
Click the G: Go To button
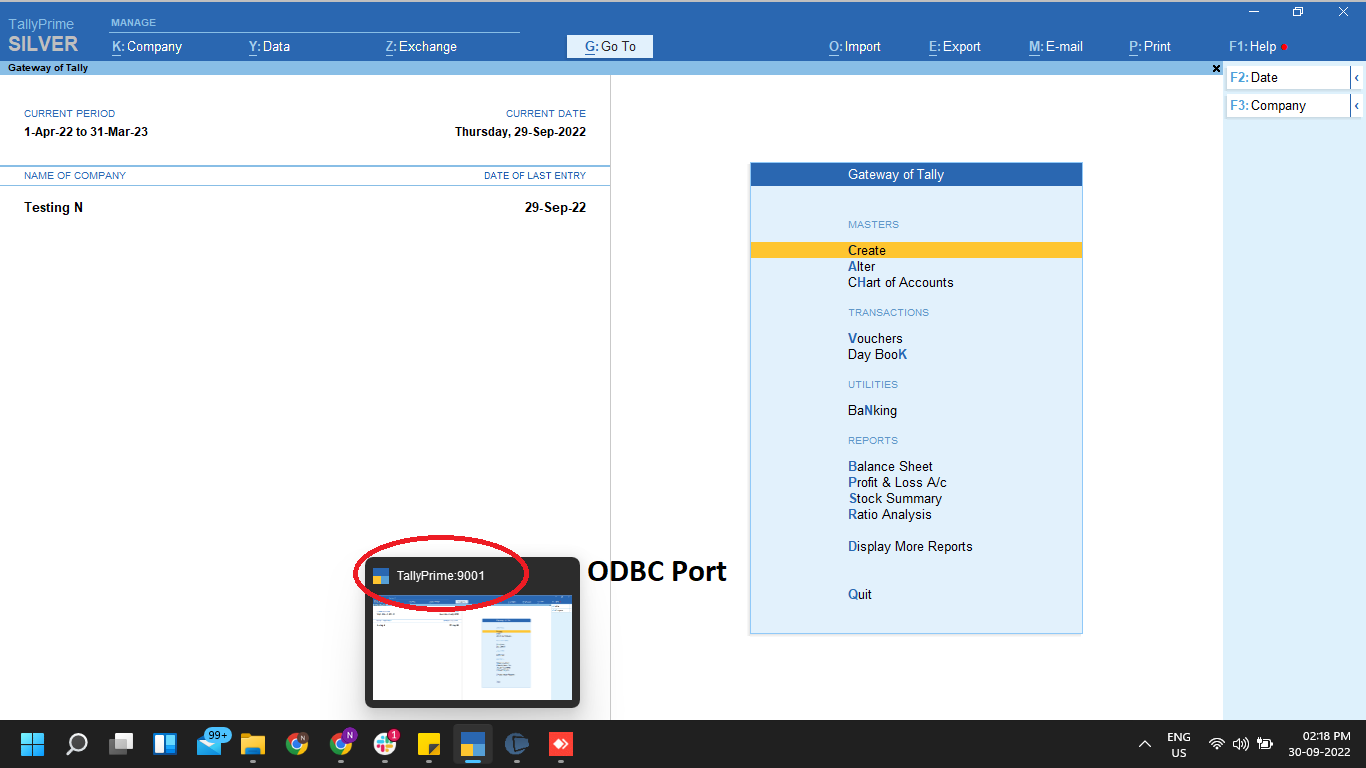(610, 46)
